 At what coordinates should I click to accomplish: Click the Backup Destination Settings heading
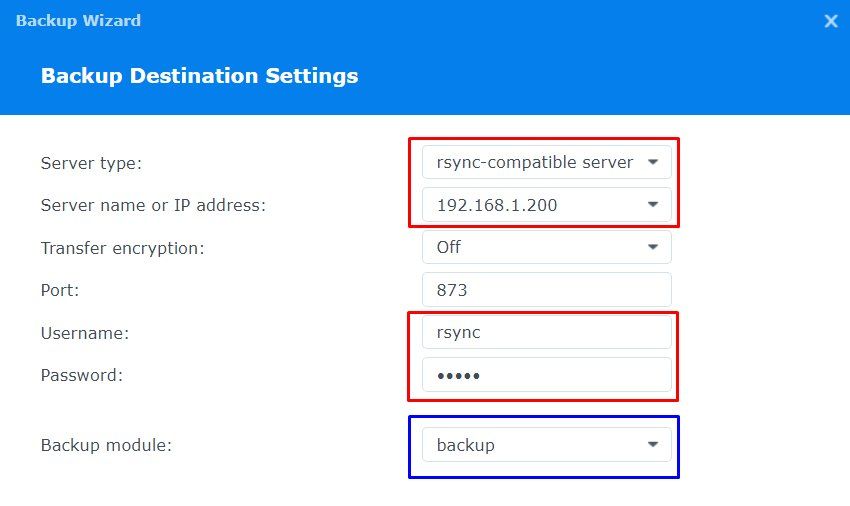[199, 76]
